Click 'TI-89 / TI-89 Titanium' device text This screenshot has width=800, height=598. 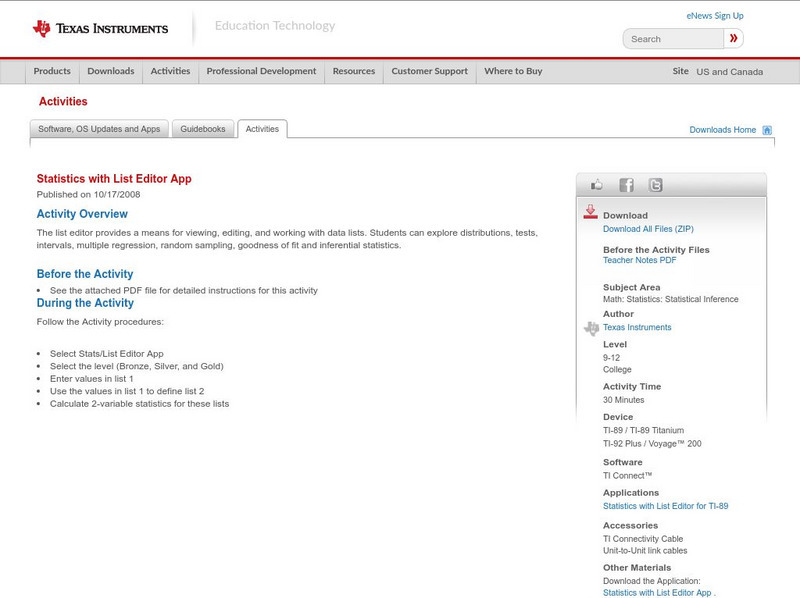tap(643, 431)
